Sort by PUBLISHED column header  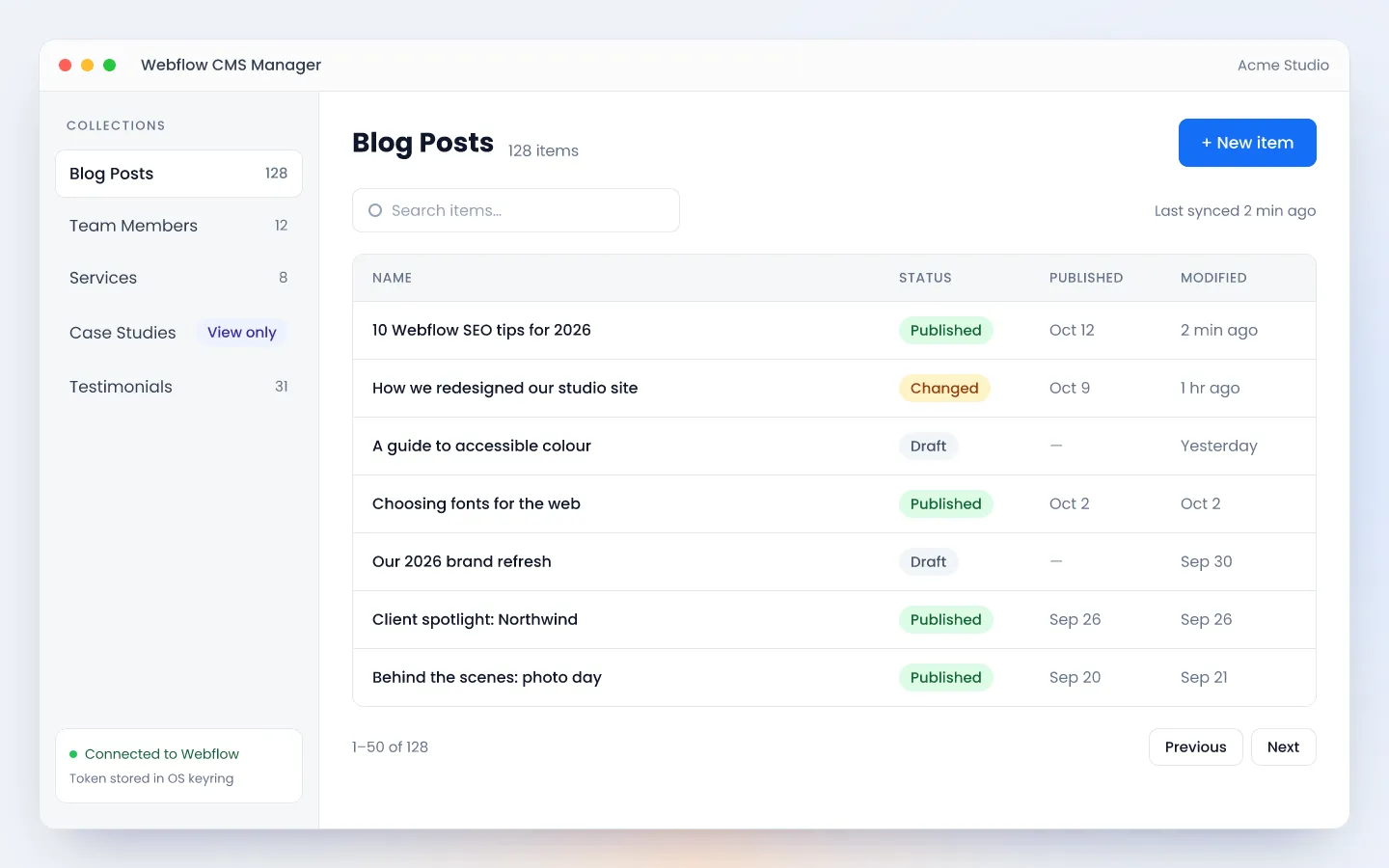pyautogui.click(x=1086, y=278)
